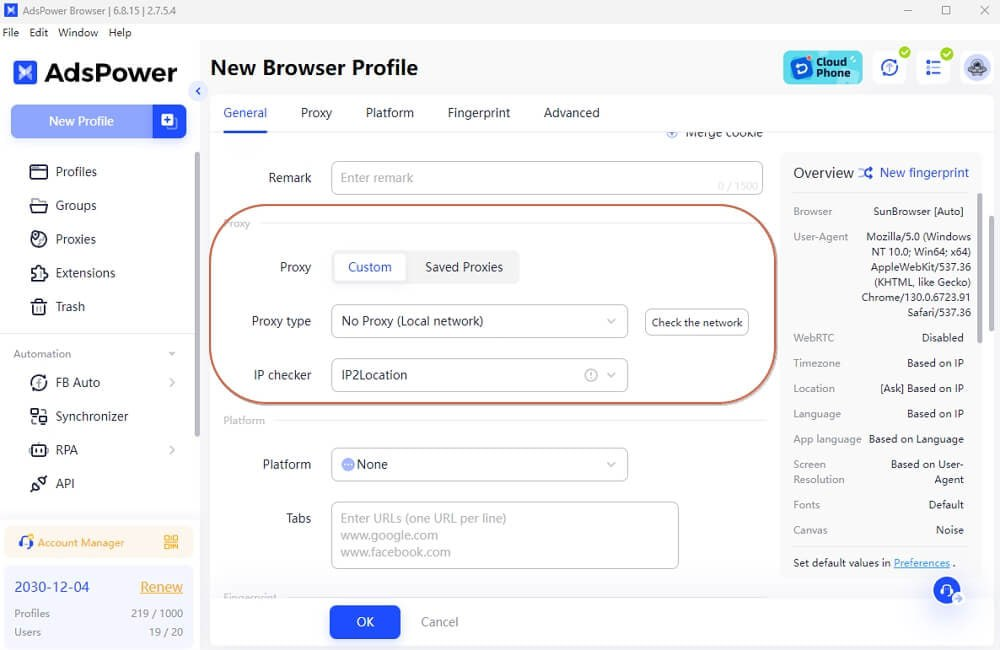Viewport: 1000px width, 650px height.
Task: Click the SunBrowser [Auto] value
Action: tap(918, 211)
